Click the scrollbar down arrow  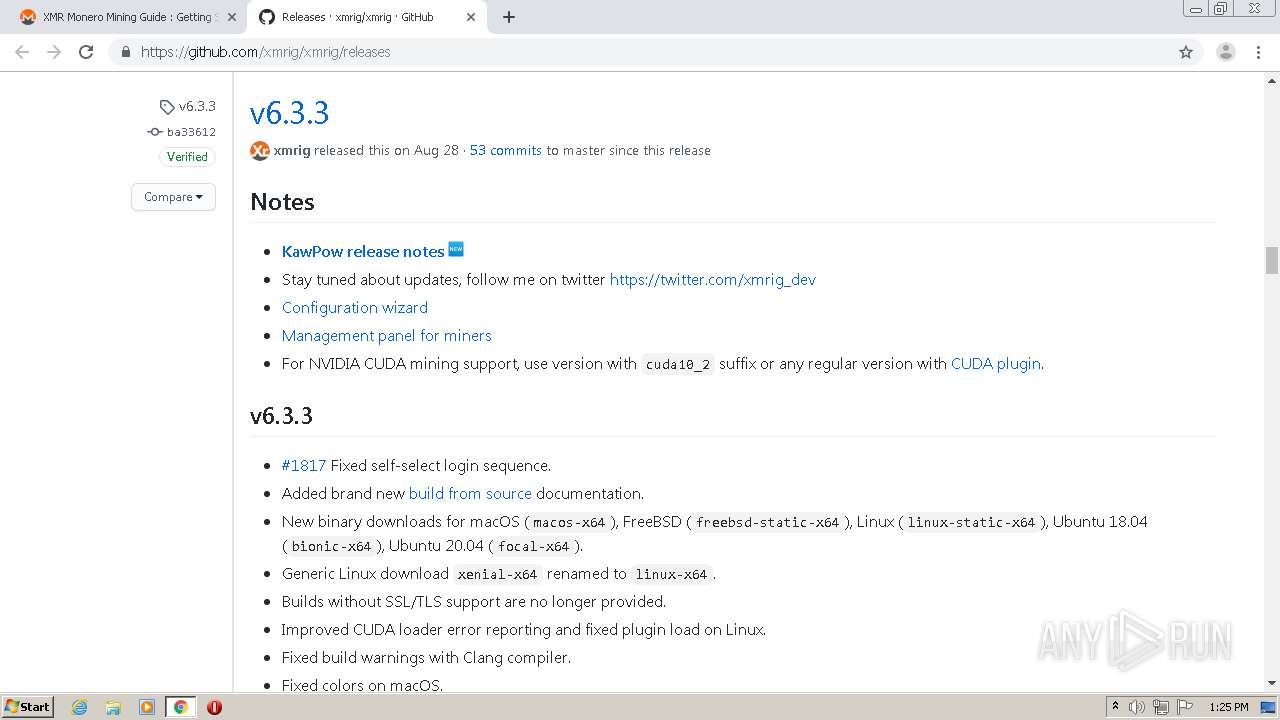point(1271,684)
